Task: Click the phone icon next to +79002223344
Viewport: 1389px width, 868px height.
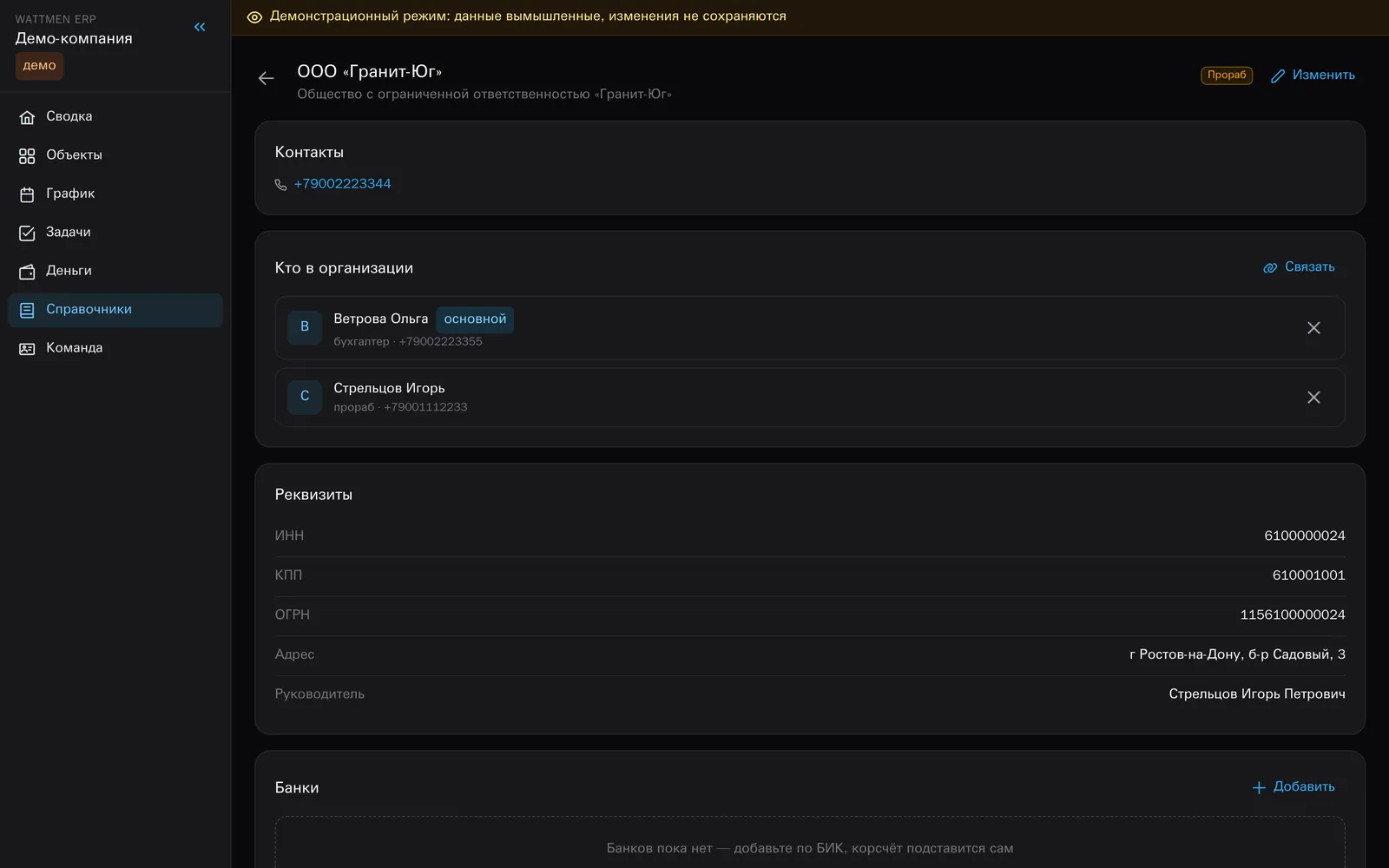Action: click(280, 185)
